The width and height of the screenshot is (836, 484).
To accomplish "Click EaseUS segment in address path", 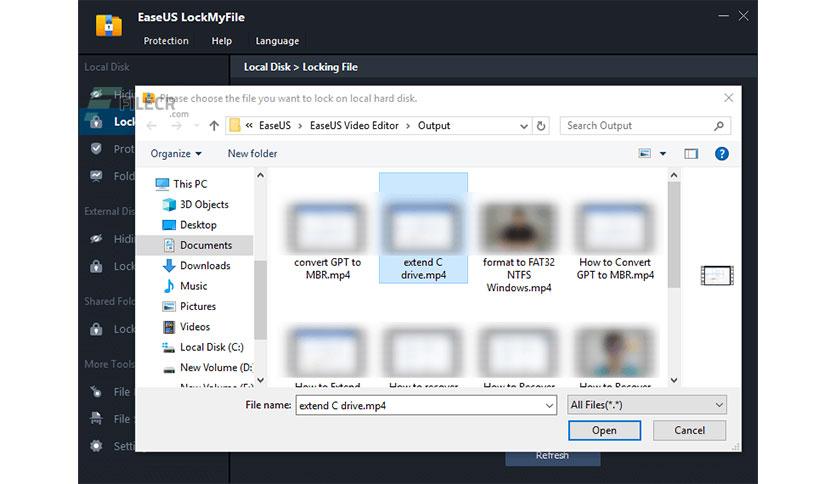I will 275,126.
